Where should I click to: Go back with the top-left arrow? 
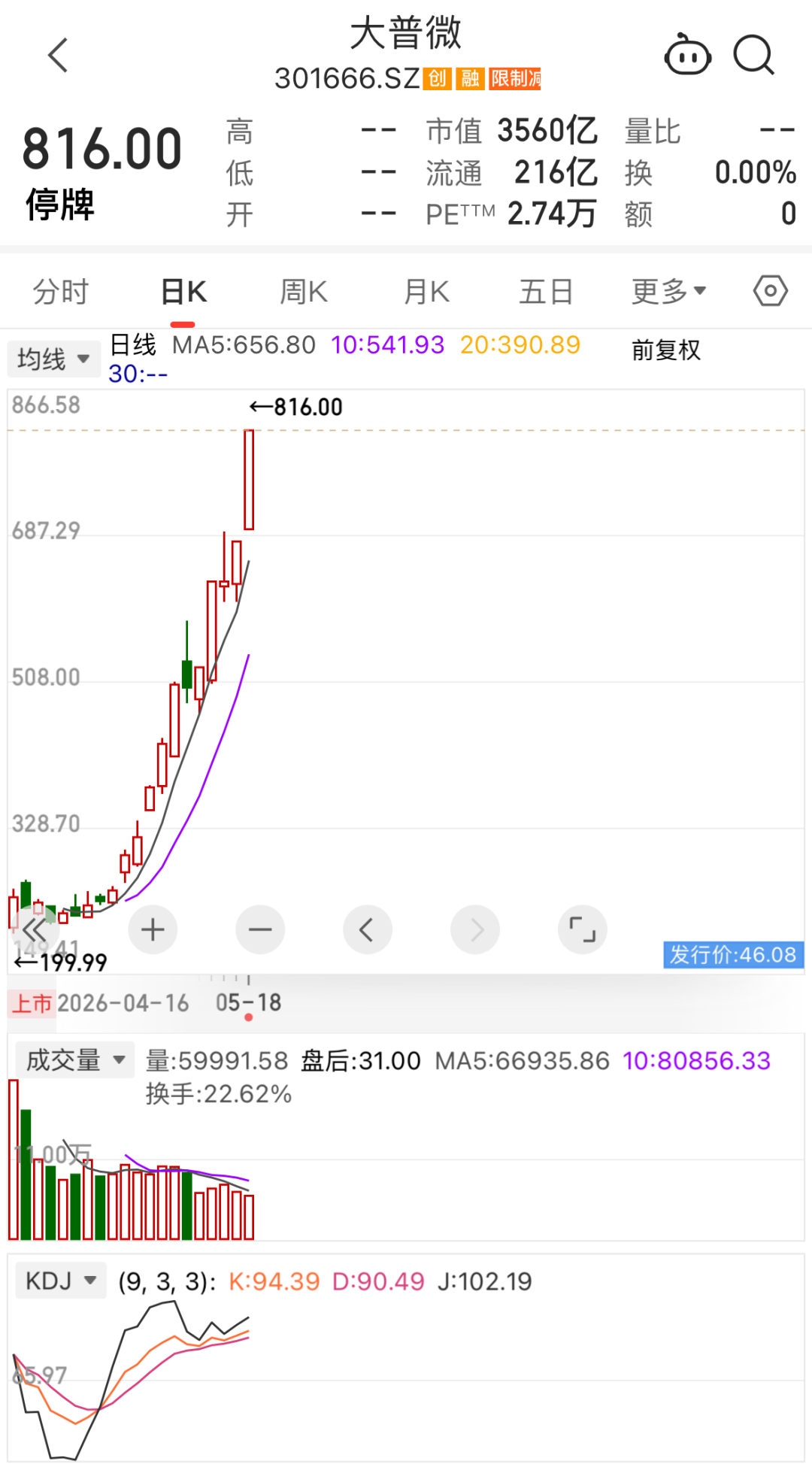[59, 56]
